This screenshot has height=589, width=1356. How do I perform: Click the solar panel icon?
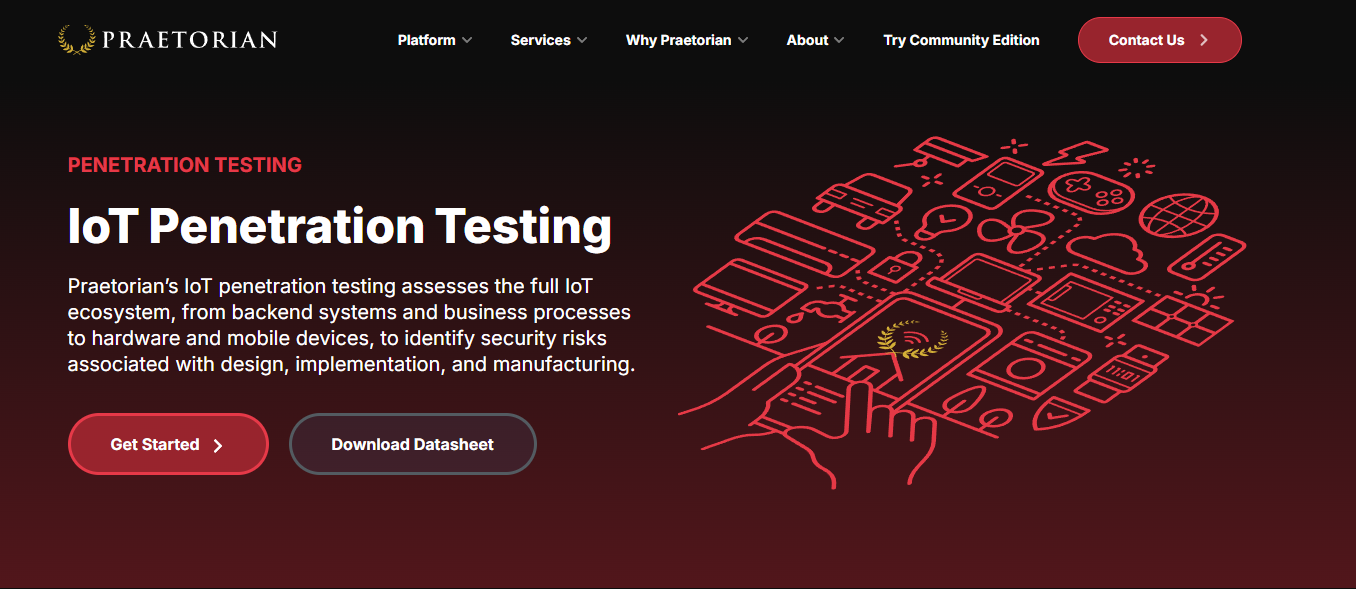coord(1182,316)
